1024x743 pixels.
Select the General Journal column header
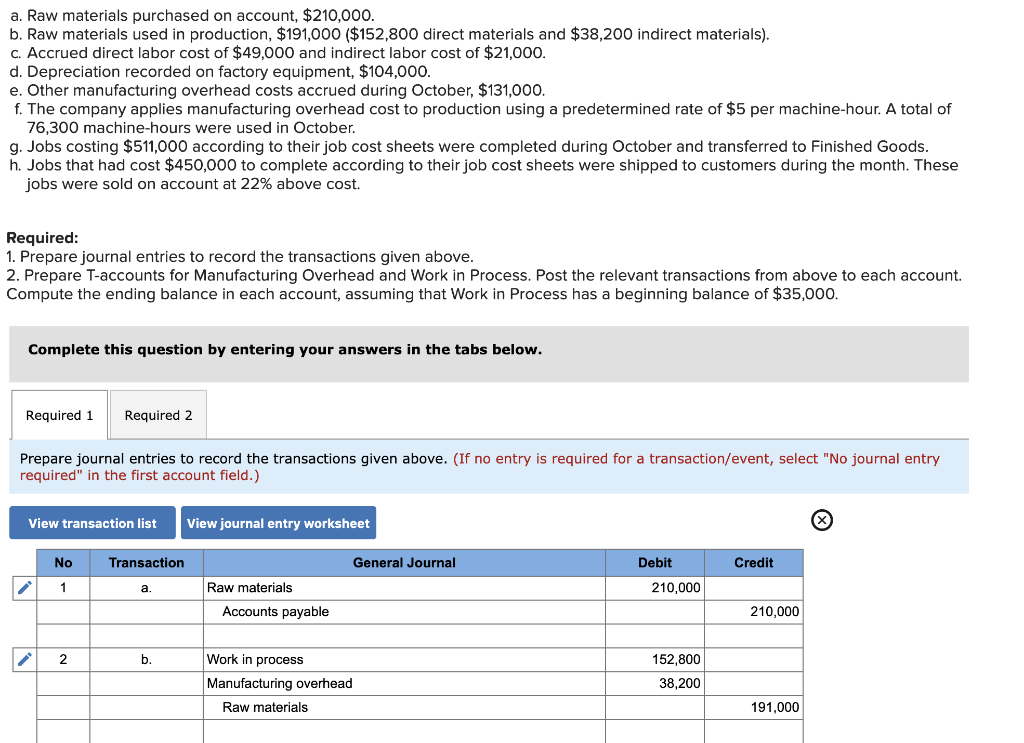[x=404, y=563]
